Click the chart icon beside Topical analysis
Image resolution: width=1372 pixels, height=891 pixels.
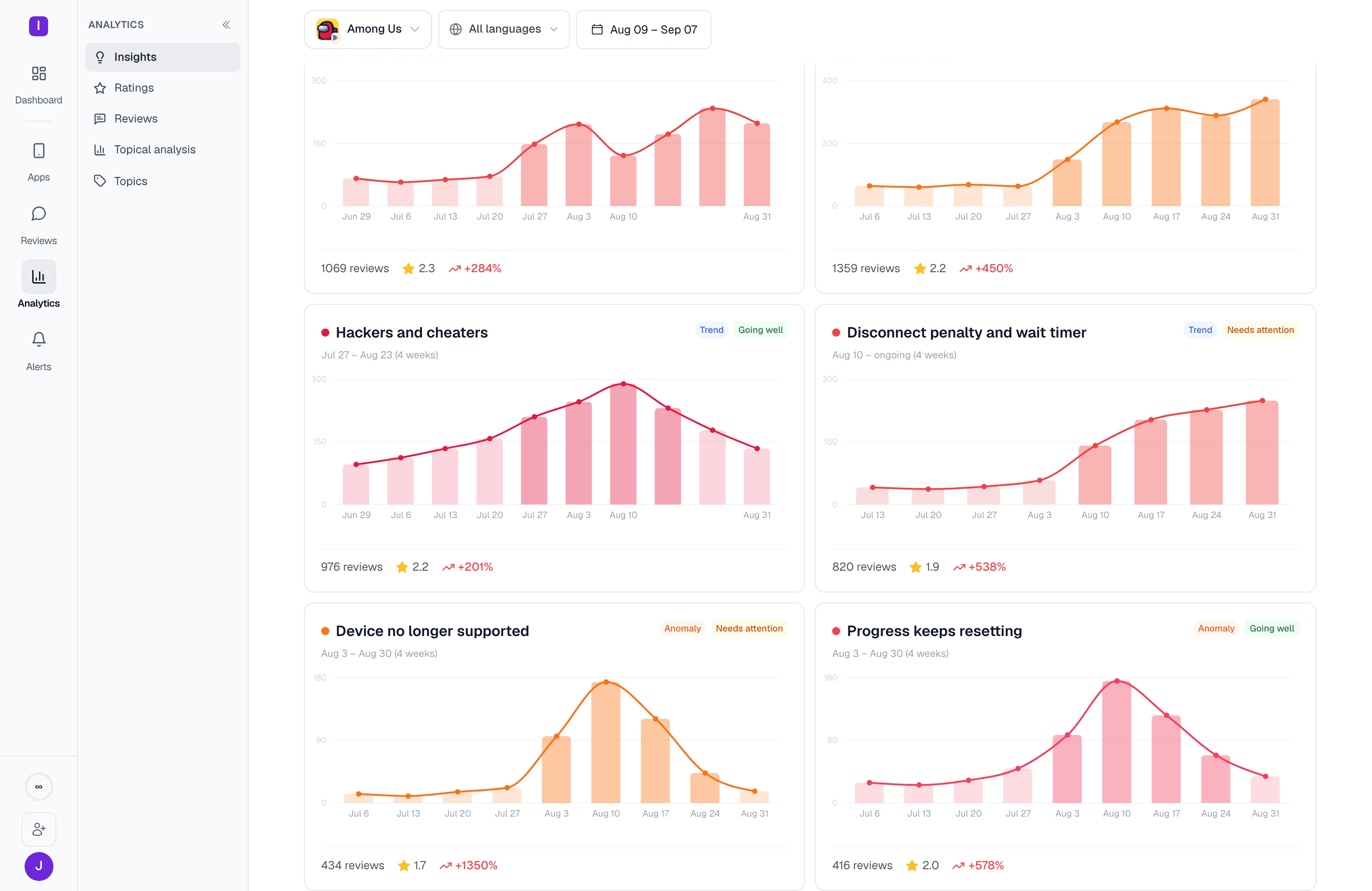100,150
